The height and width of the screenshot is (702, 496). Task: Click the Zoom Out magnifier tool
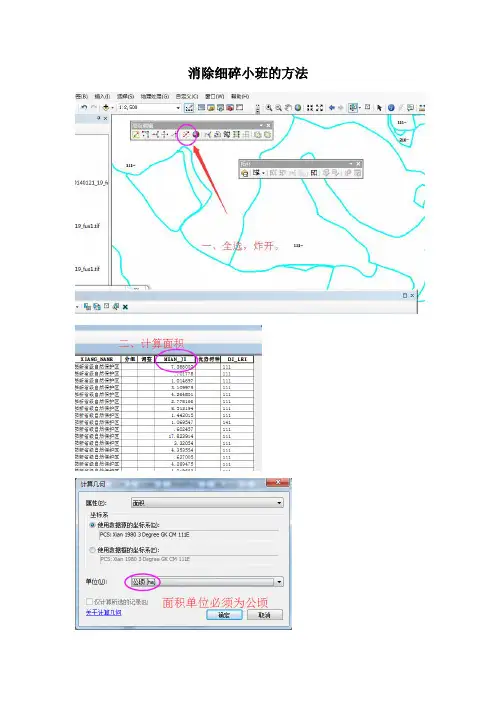coord(278,107)
